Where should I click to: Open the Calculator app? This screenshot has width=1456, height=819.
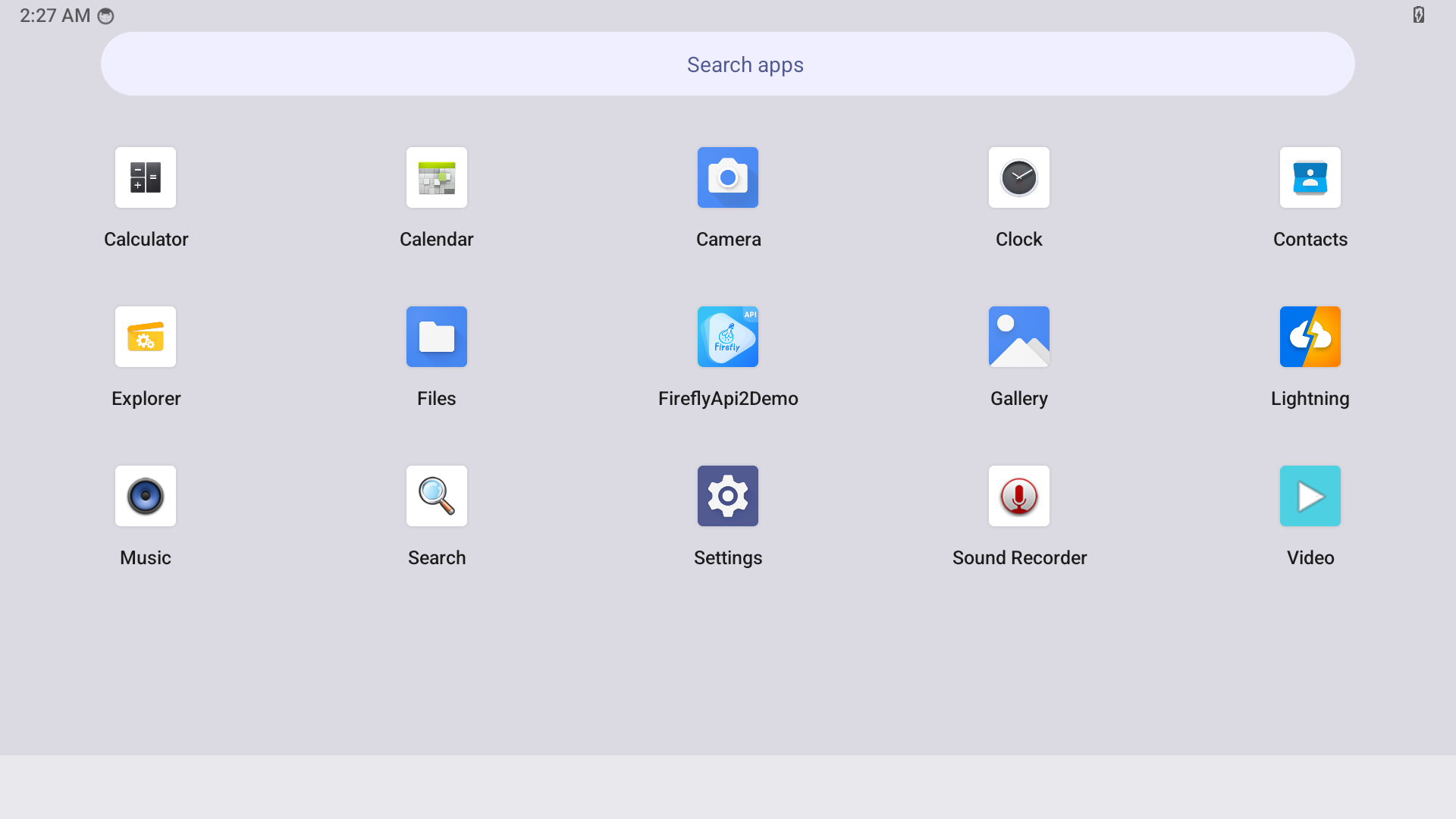click(146, 177)
